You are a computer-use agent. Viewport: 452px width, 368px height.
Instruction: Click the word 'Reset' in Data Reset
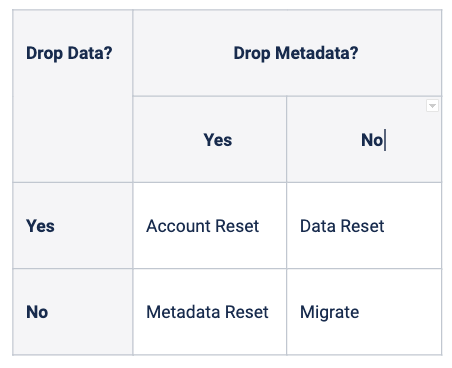[362, 226]
